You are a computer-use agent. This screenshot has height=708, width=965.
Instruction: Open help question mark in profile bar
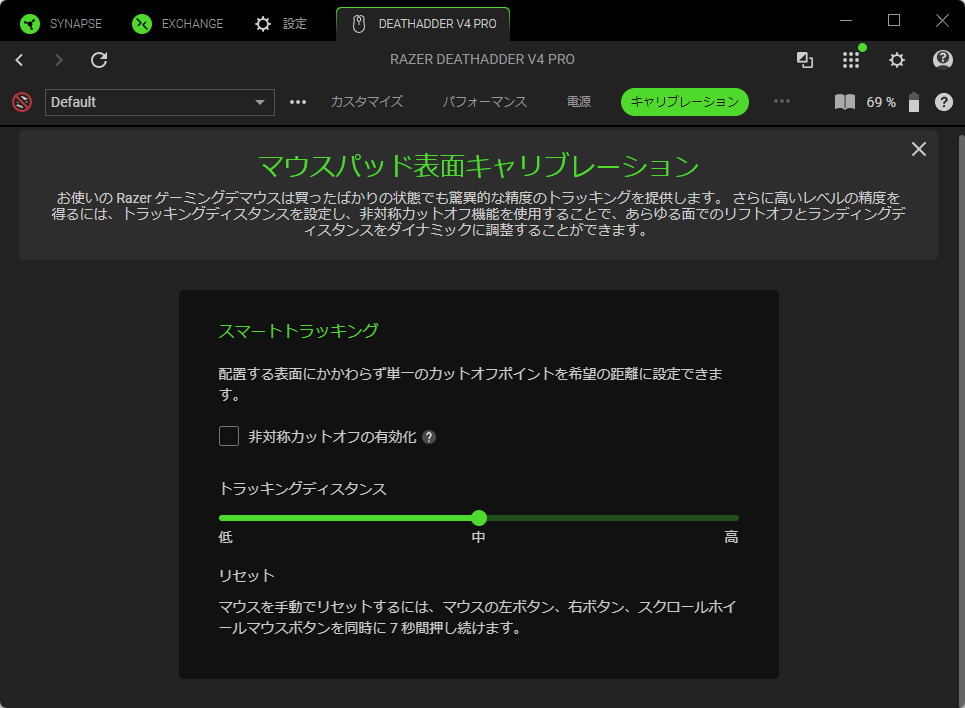(x=943, y=102)
